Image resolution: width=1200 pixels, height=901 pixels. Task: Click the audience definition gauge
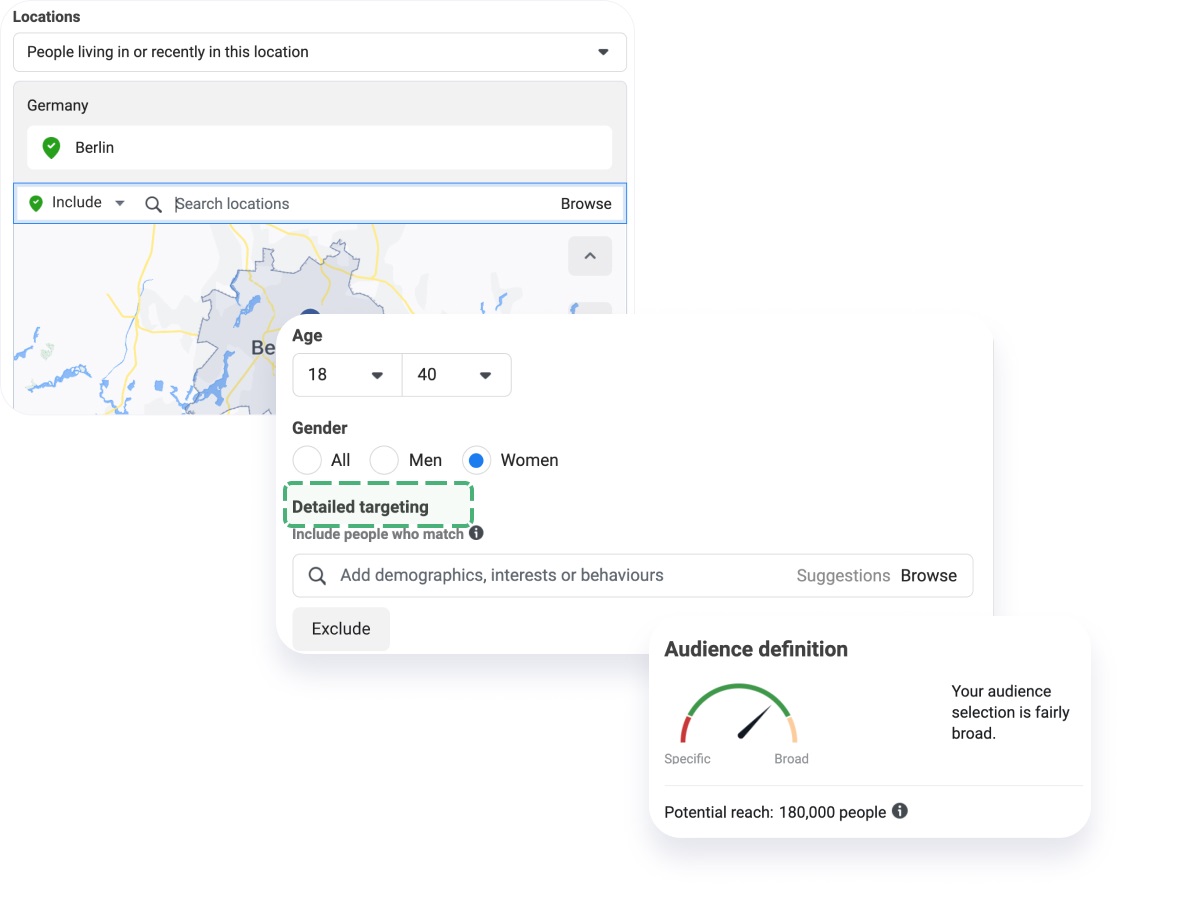738,714
